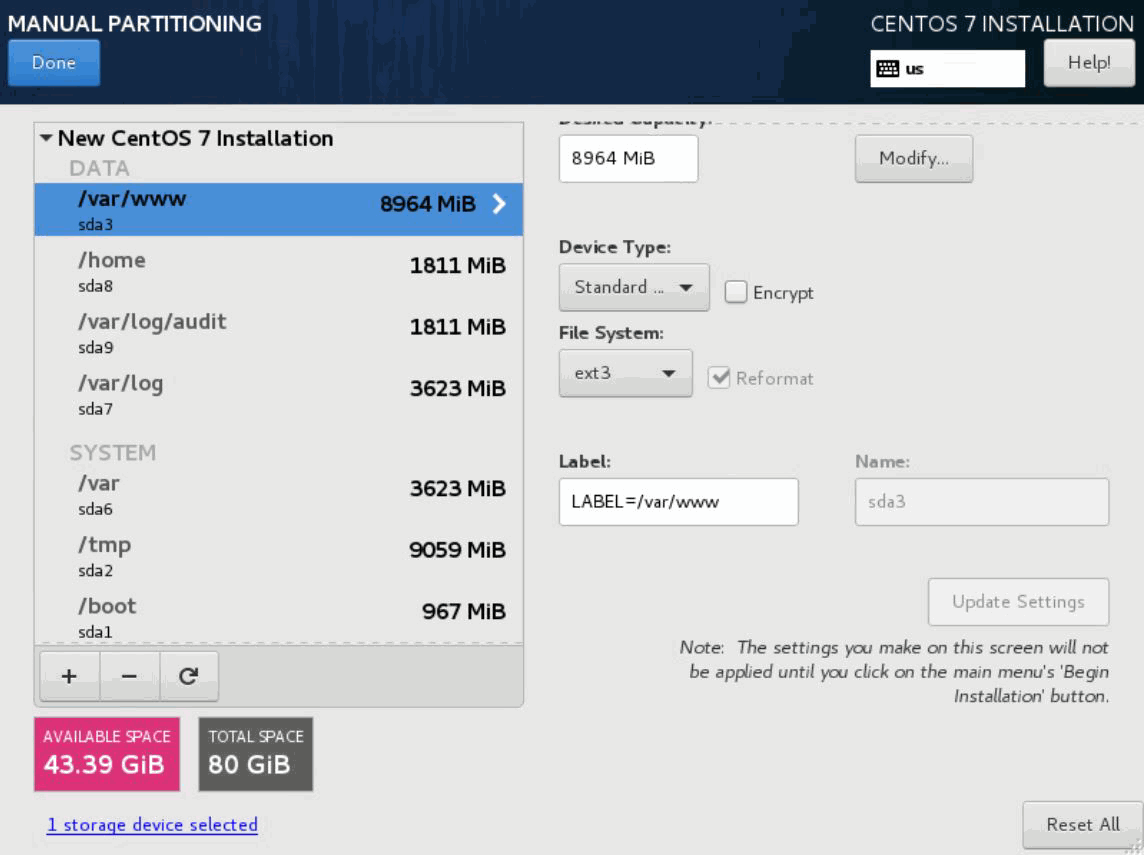Click the TOTAL SPACE 80 GiB box
The height and width of the screenshot is (855, 1144).
pyautogui.click(x=255, y=754)
